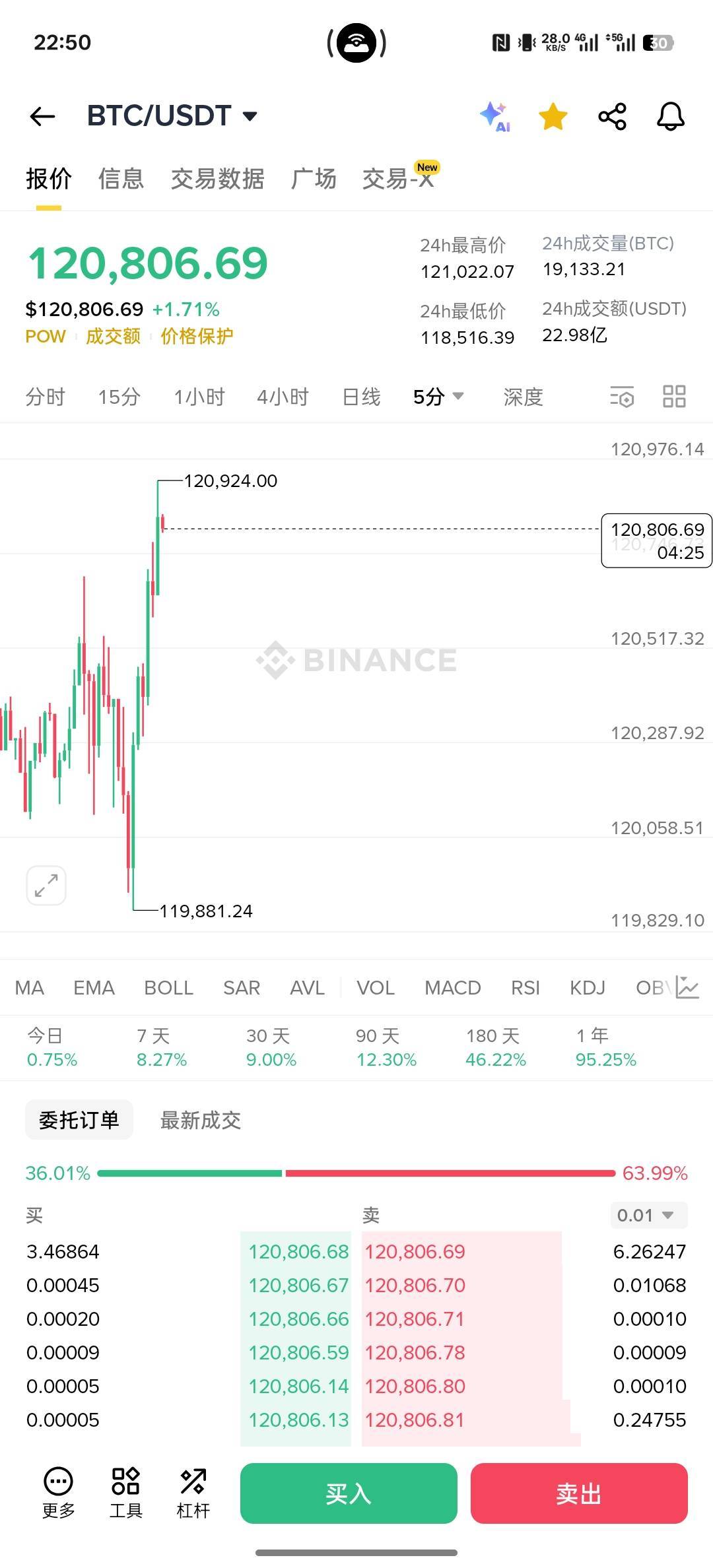Image resolution: width=713 pixels, height=1568 pixels.
Task: Tap the buy/sell ratio bar
Action: tap(356, 1173)
